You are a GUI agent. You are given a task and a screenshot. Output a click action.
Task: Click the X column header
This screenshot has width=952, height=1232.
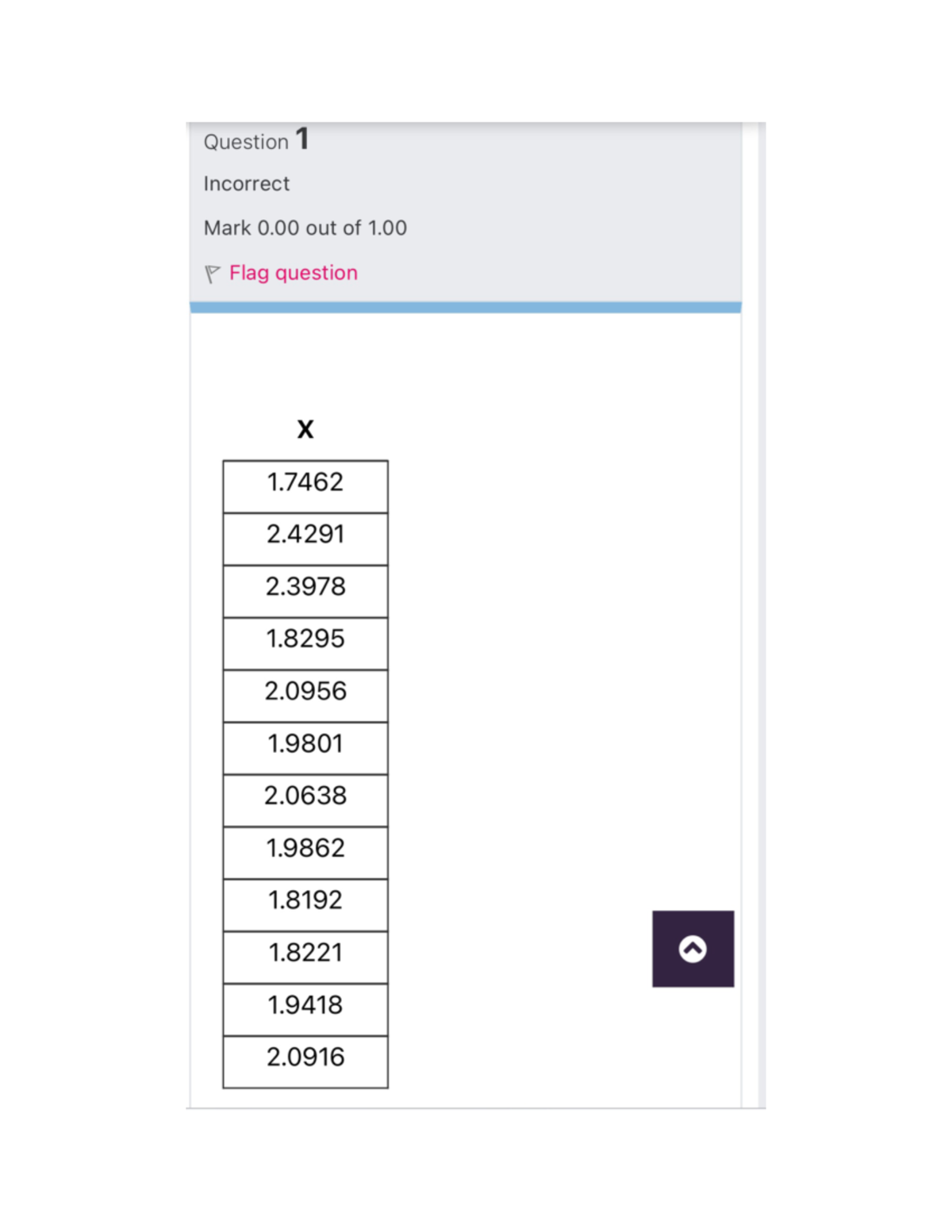[305, 429]
